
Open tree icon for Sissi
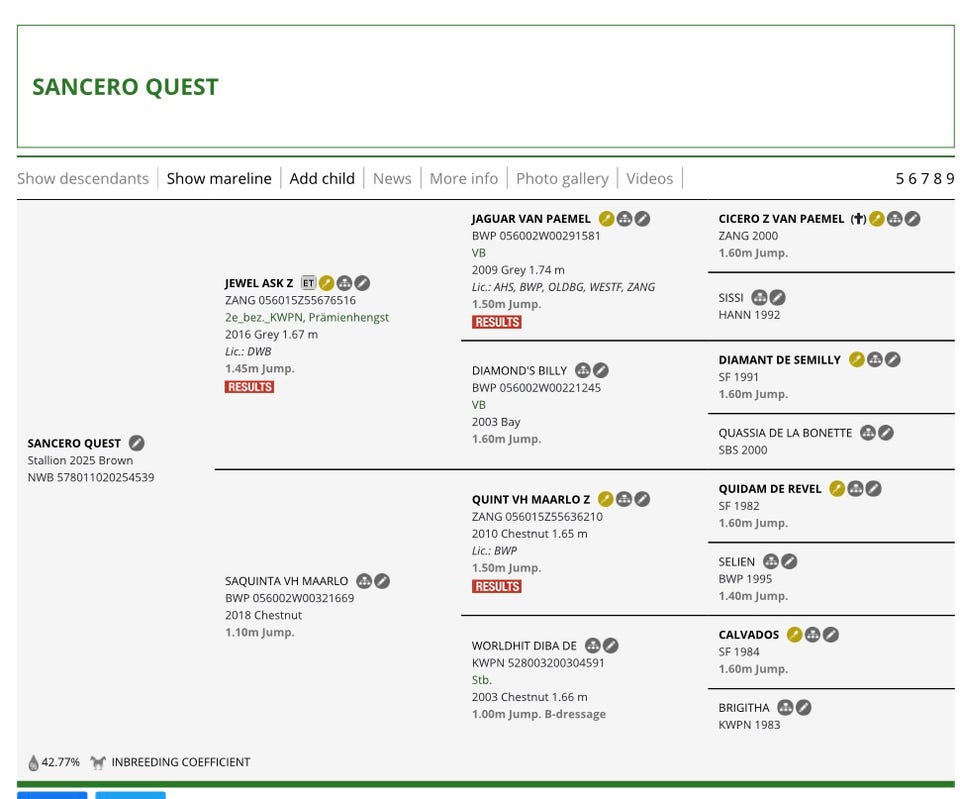(x=759, y=298)
